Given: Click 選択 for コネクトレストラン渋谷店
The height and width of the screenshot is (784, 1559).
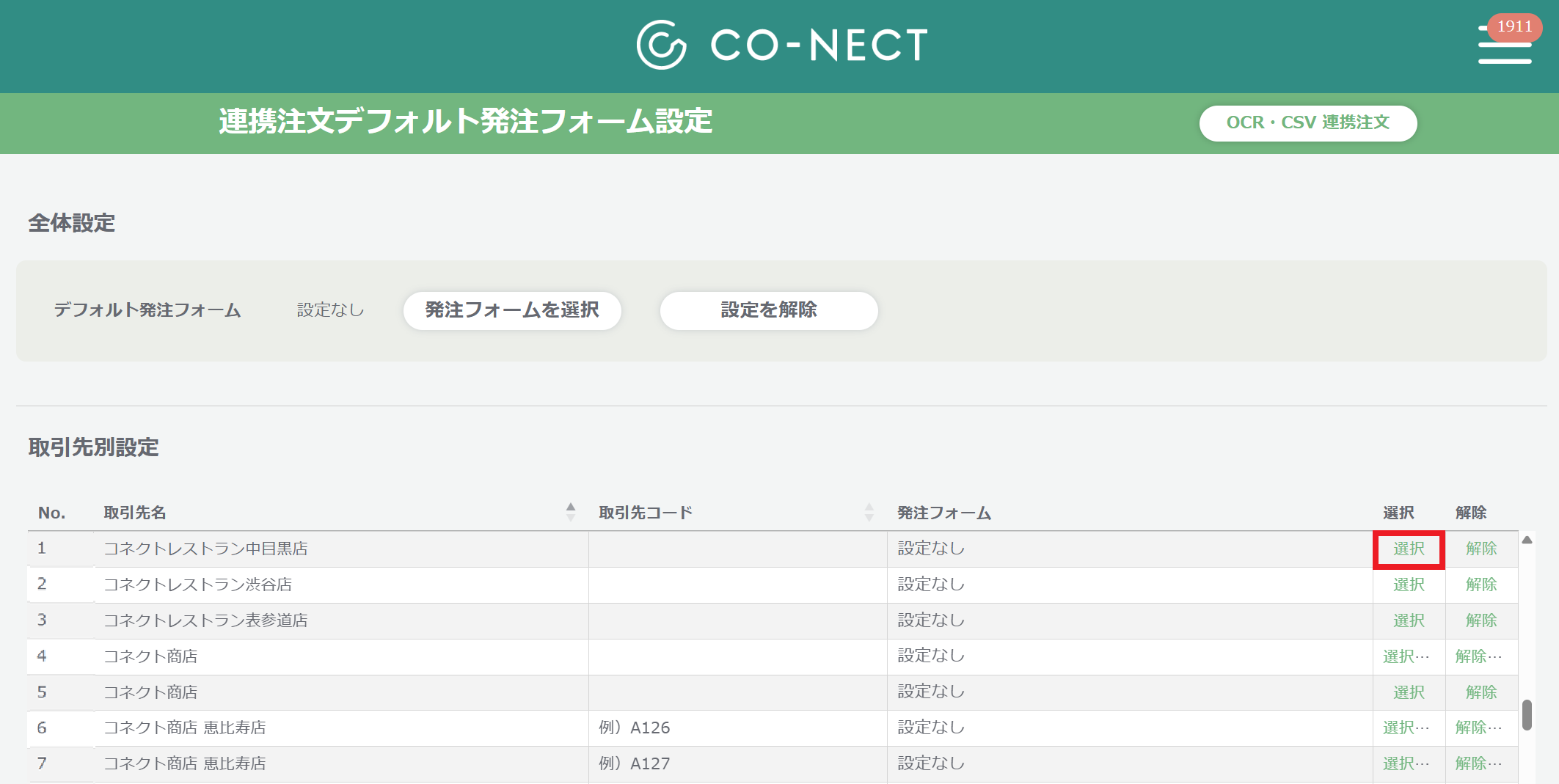Looking at the screenshot, I should pos(1409,585).
